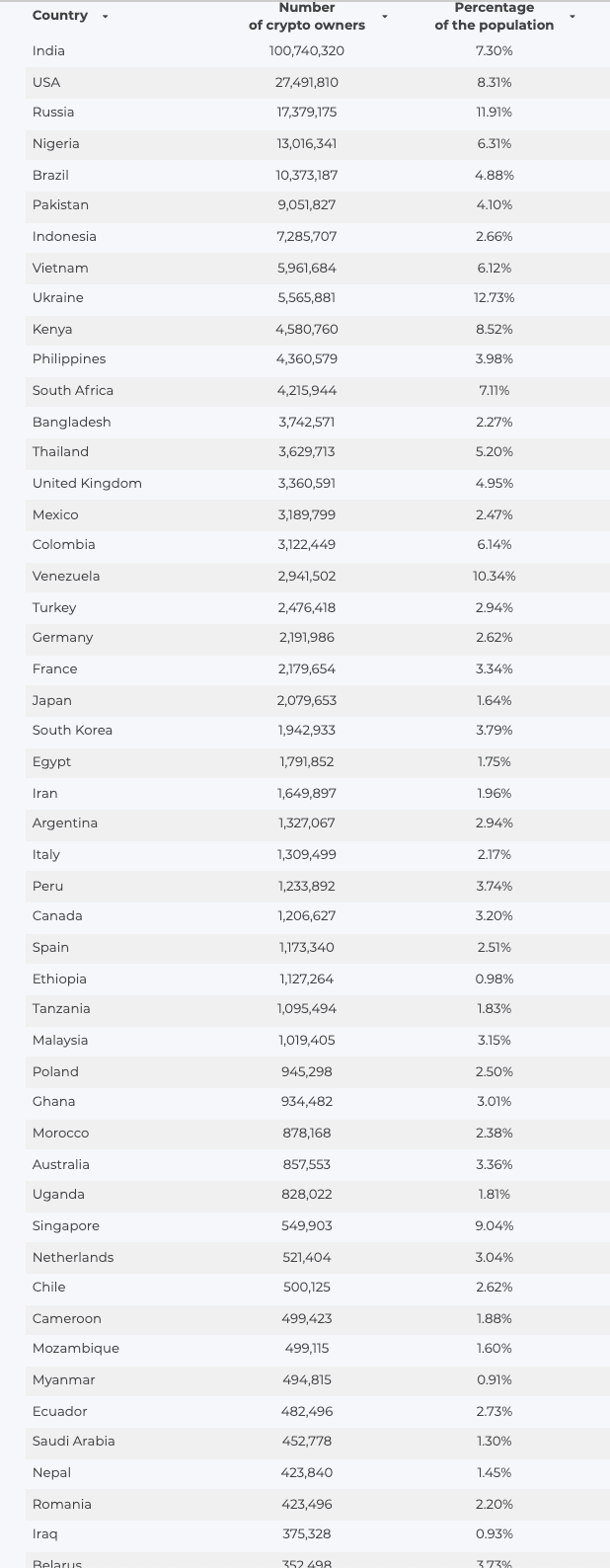Click the Country column header
Viewport: 610px width, 1568px height.
(x=59, y=16)
